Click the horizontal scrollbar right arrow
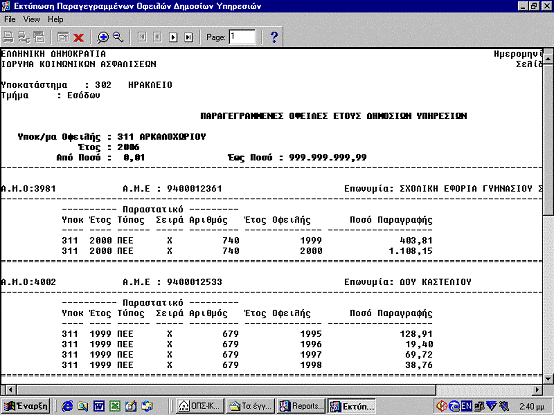 [538, 390]
